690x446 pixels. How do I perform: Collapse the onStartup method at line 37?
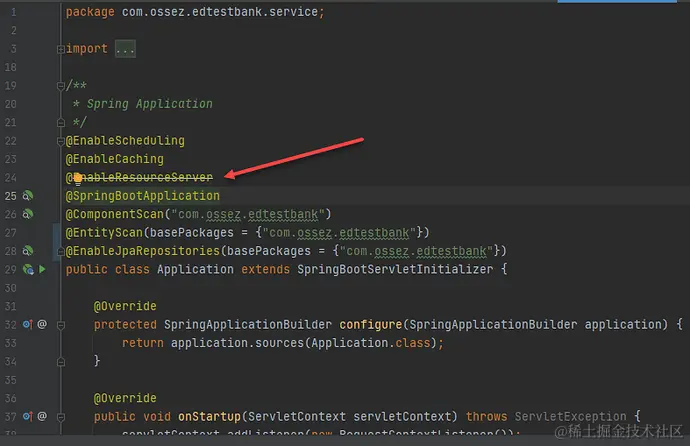[61, 417]
